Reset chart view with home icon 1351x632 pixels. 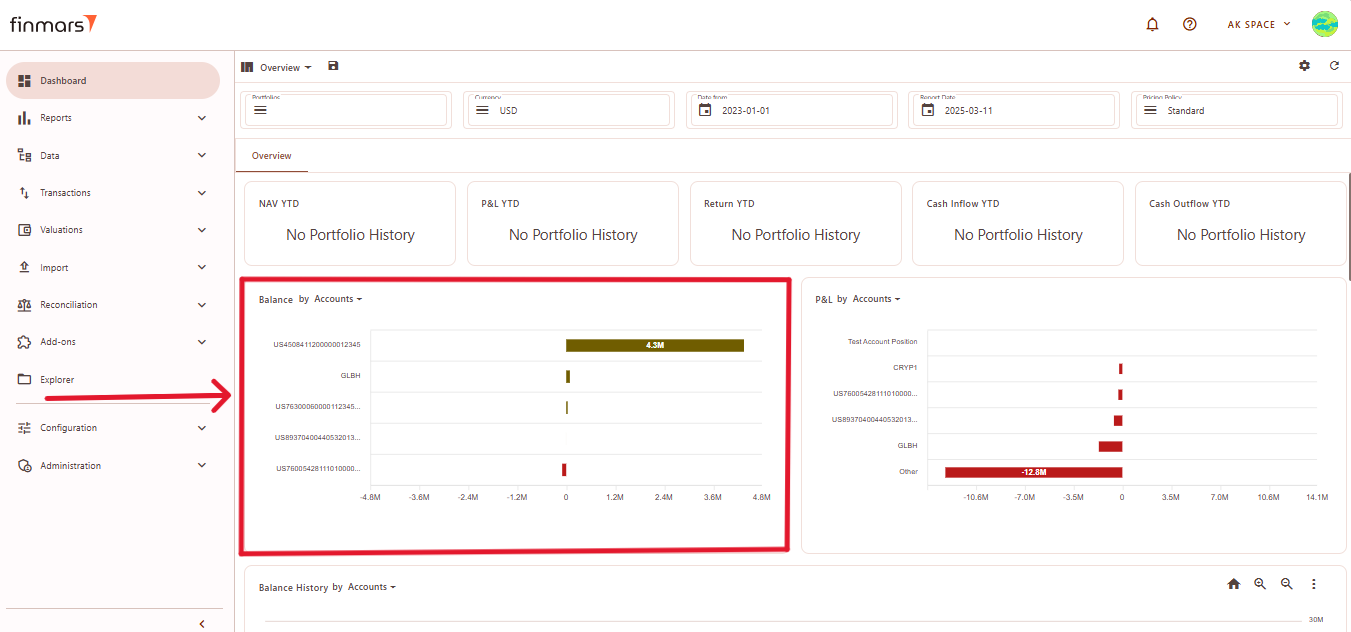(x=1233, y=584)
